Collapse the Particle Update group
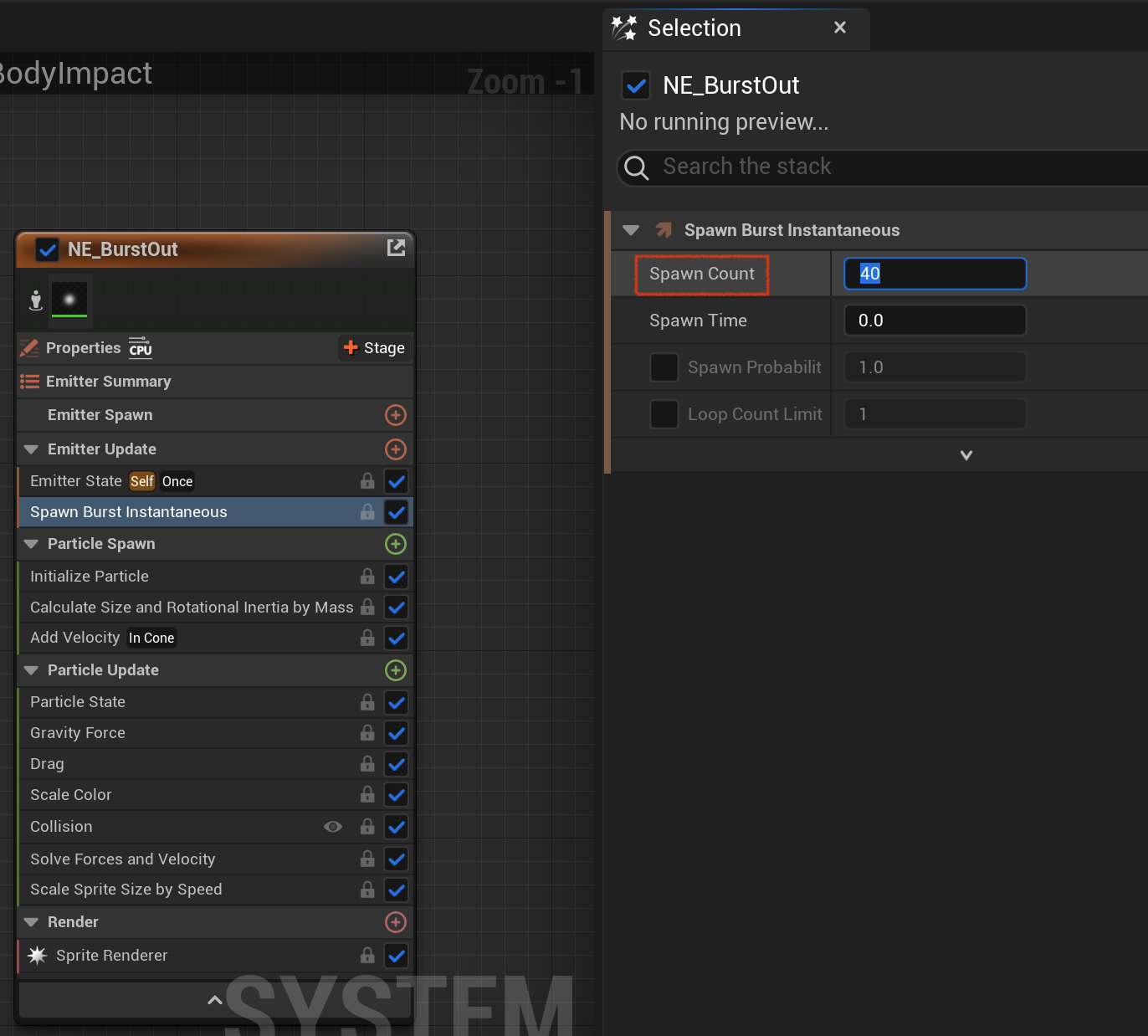This screenshot has width=1148, height=1036. [32, 670]
